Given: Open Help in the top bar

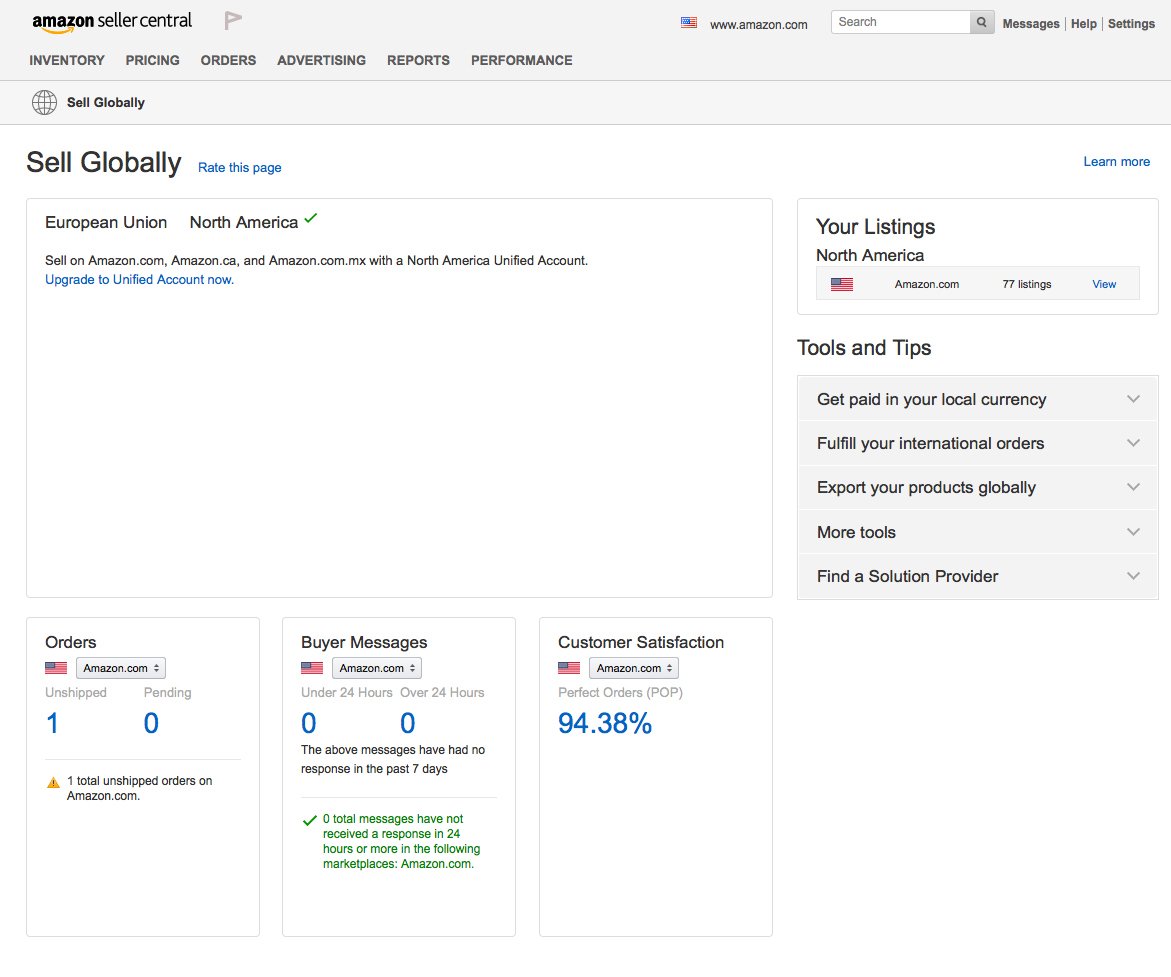Looking at the screenshot, I should 1084,23.
